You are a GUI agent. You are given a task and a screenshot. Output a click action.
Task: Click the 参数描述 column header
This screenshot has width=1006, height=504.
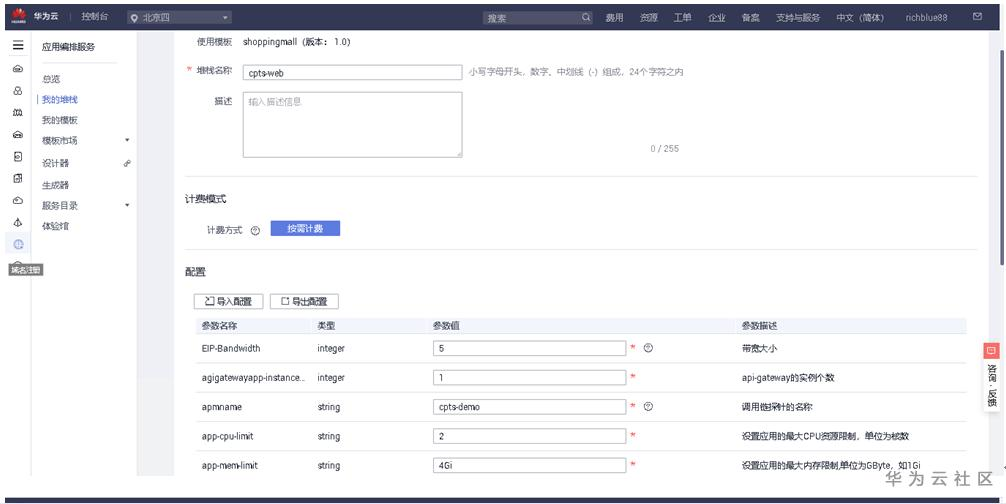click(x=759, y=326)
